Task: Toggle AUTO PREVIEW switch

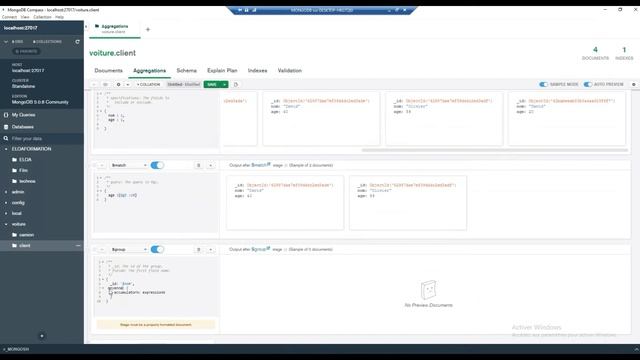Action: [587, 84]
